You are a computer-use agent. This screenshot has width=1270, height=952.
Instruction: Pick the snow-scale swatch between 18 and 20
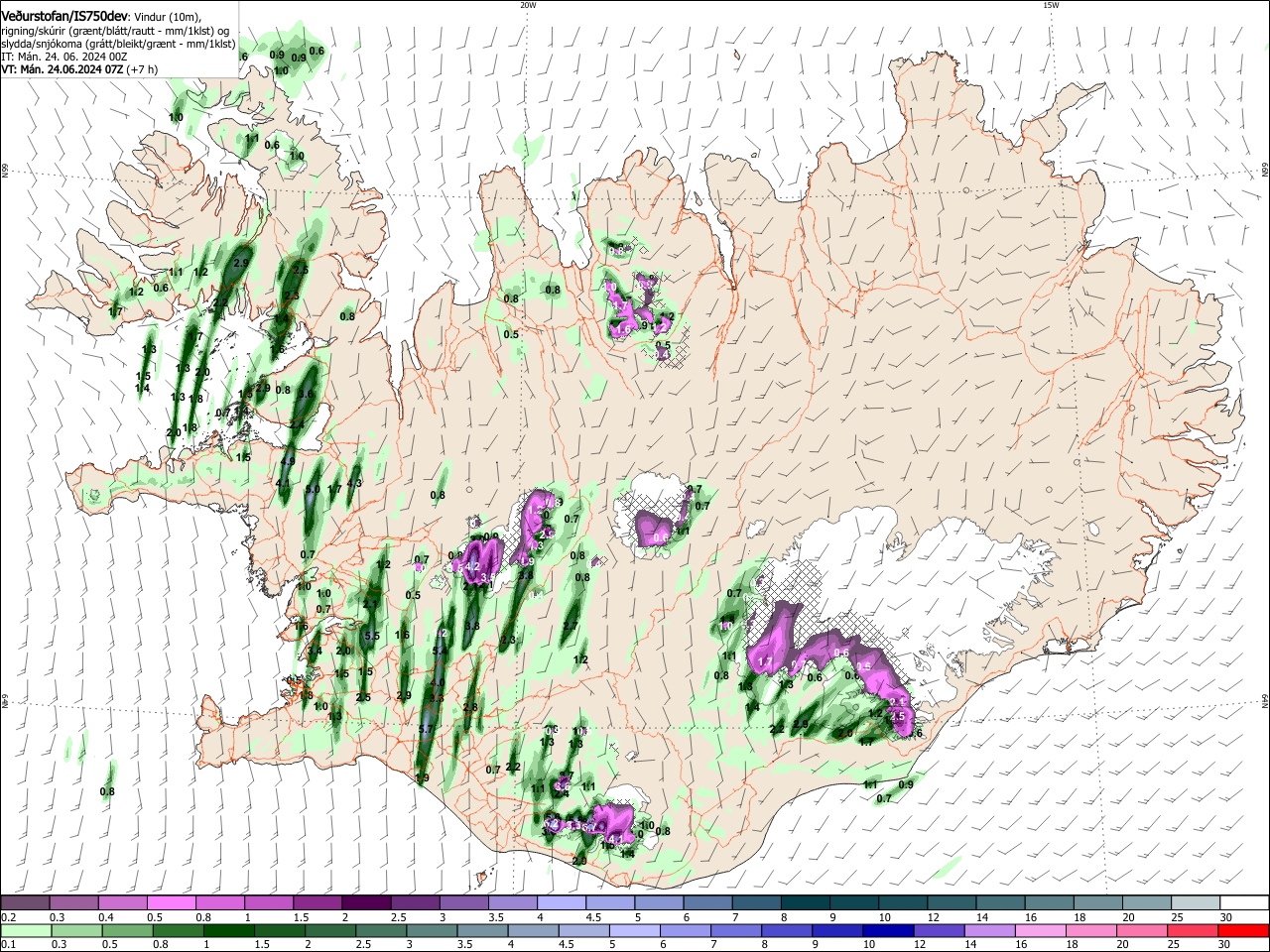[1099, 903]
